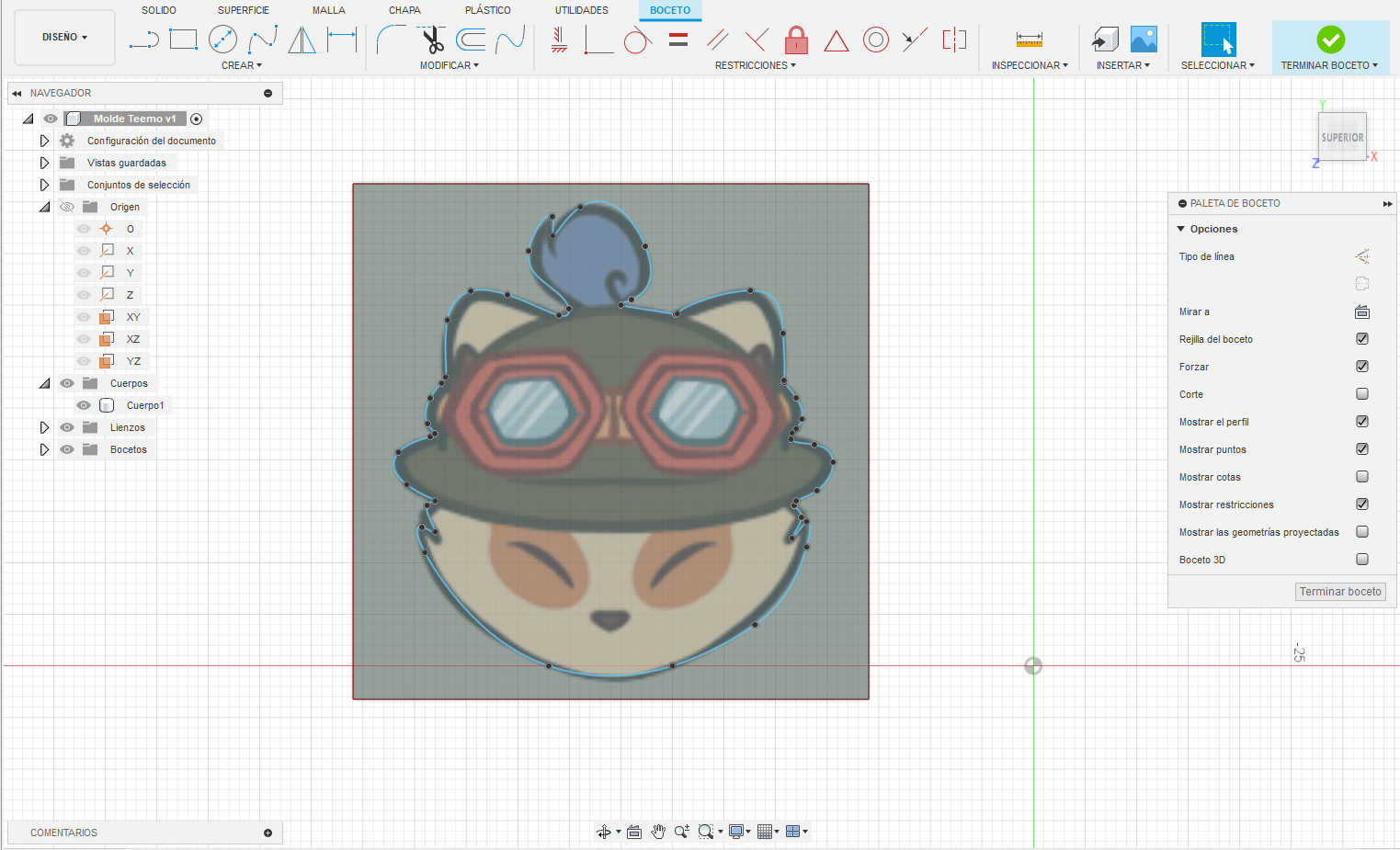Toggle visibility of Bocetos folder
The image size is (1400, 850).
(67, 449)
